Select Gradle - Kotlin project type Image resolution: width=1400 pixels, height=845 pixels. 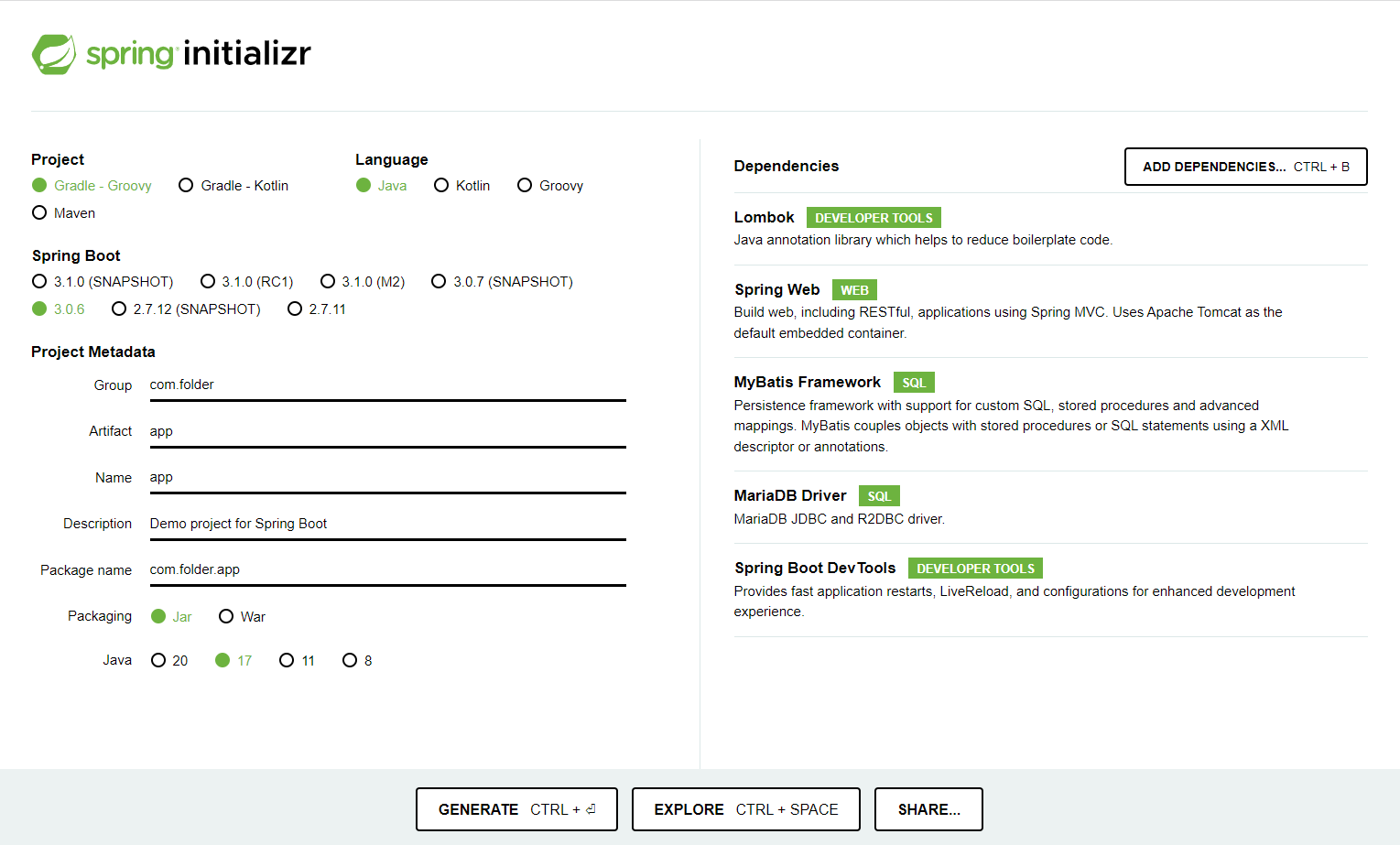coord(233,185)
